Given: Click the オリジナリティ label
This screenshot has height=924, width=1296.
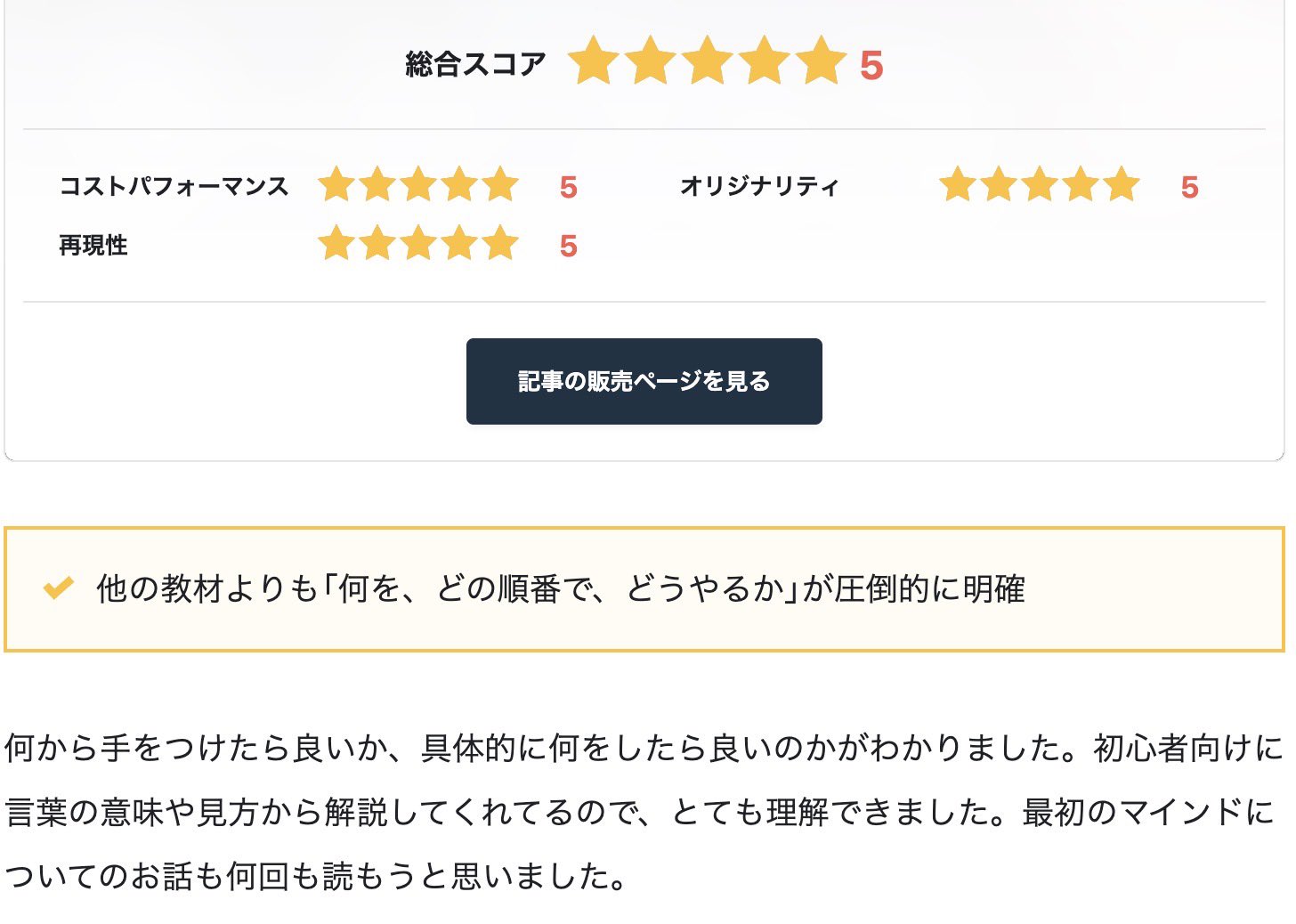Looking at the screenshot, I should point(758,186).
